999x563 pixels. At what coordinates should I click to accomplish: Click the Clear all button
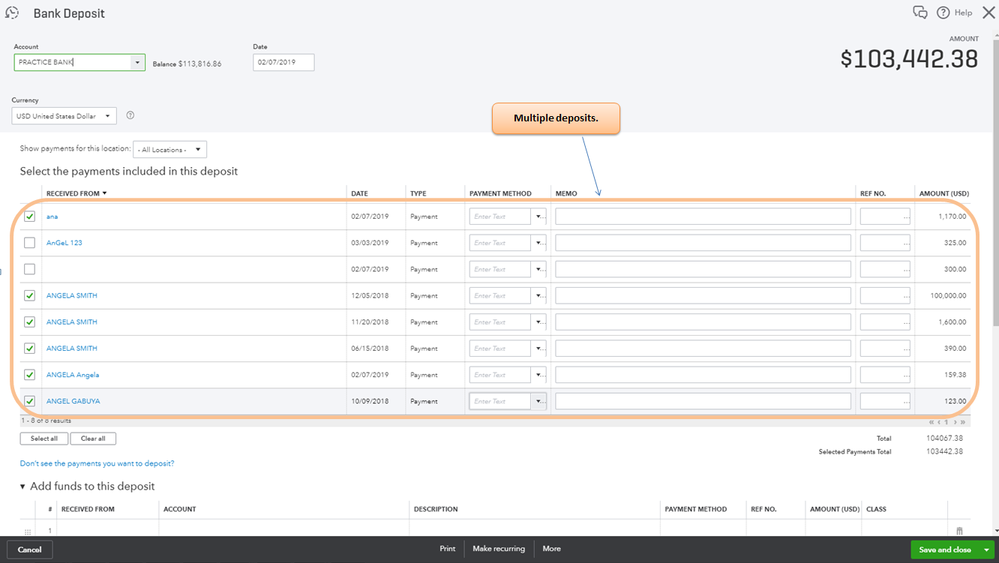pos(93,439)
